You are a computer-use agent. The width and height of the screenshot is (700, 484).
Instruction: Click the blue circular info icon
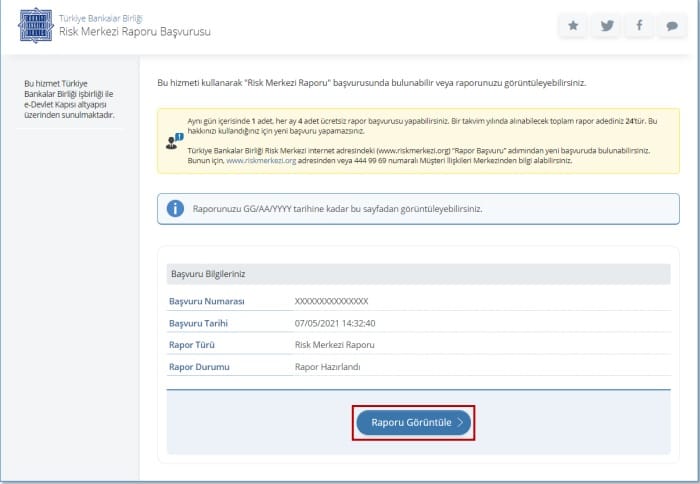click(x=176, y=208)
